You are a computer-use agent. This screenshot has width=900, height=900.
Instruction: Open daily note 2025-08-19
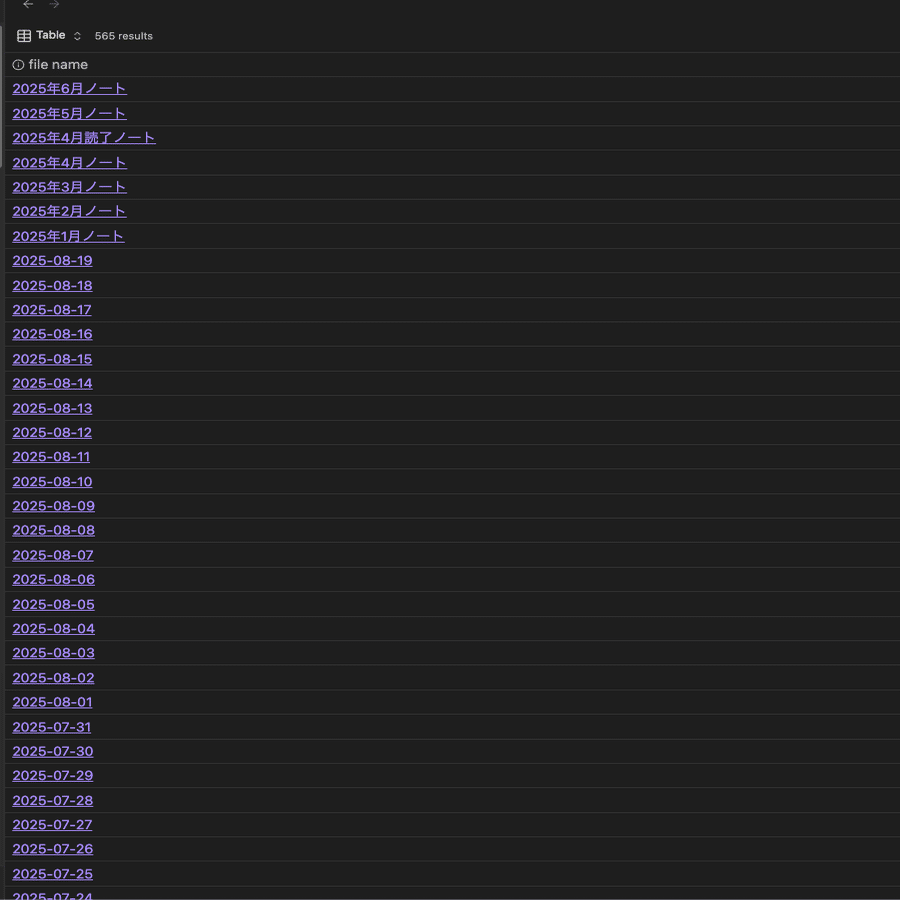pos(52,261)
